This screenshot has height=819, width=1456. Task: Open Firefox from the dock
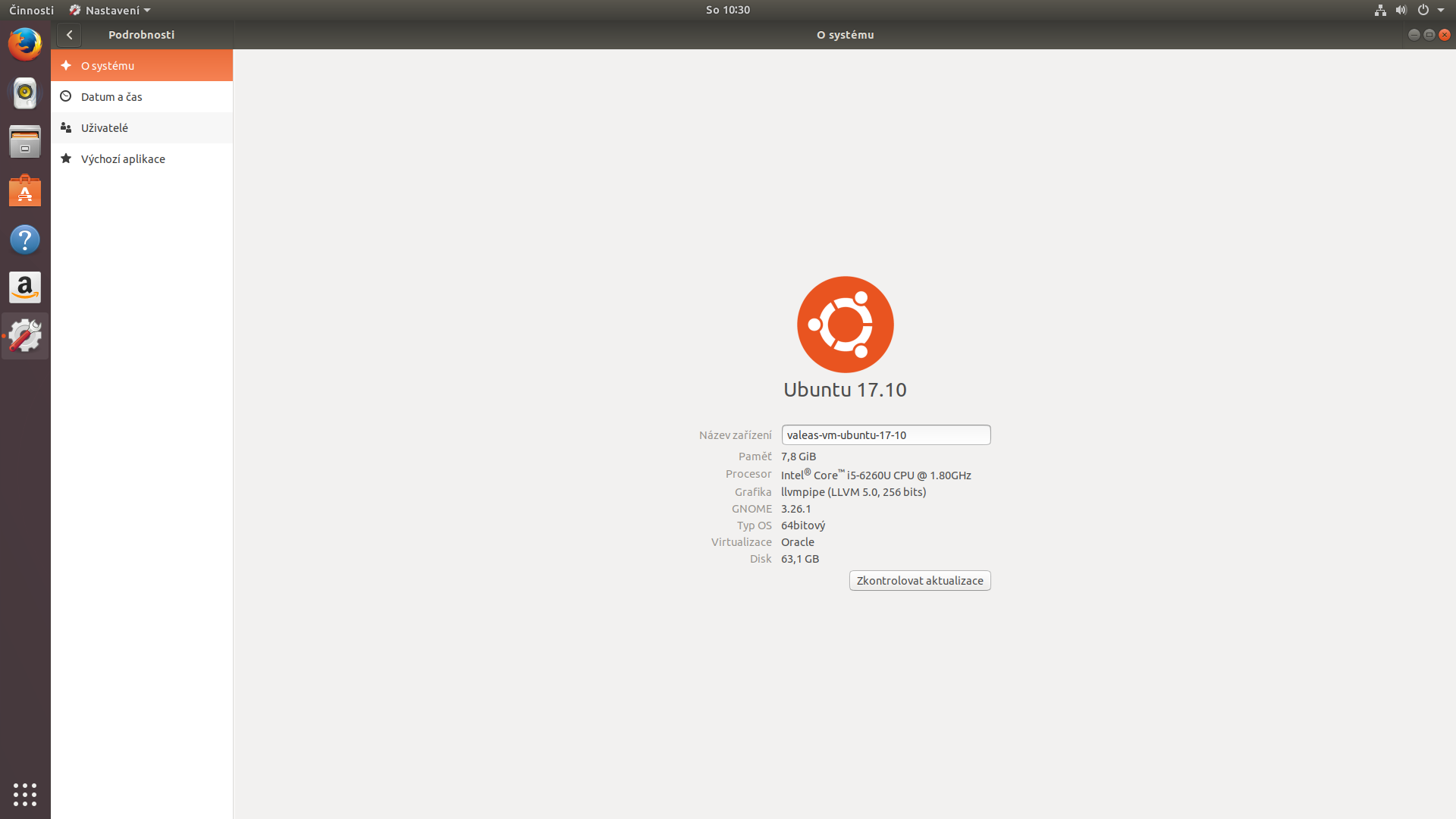coord(25,44)
